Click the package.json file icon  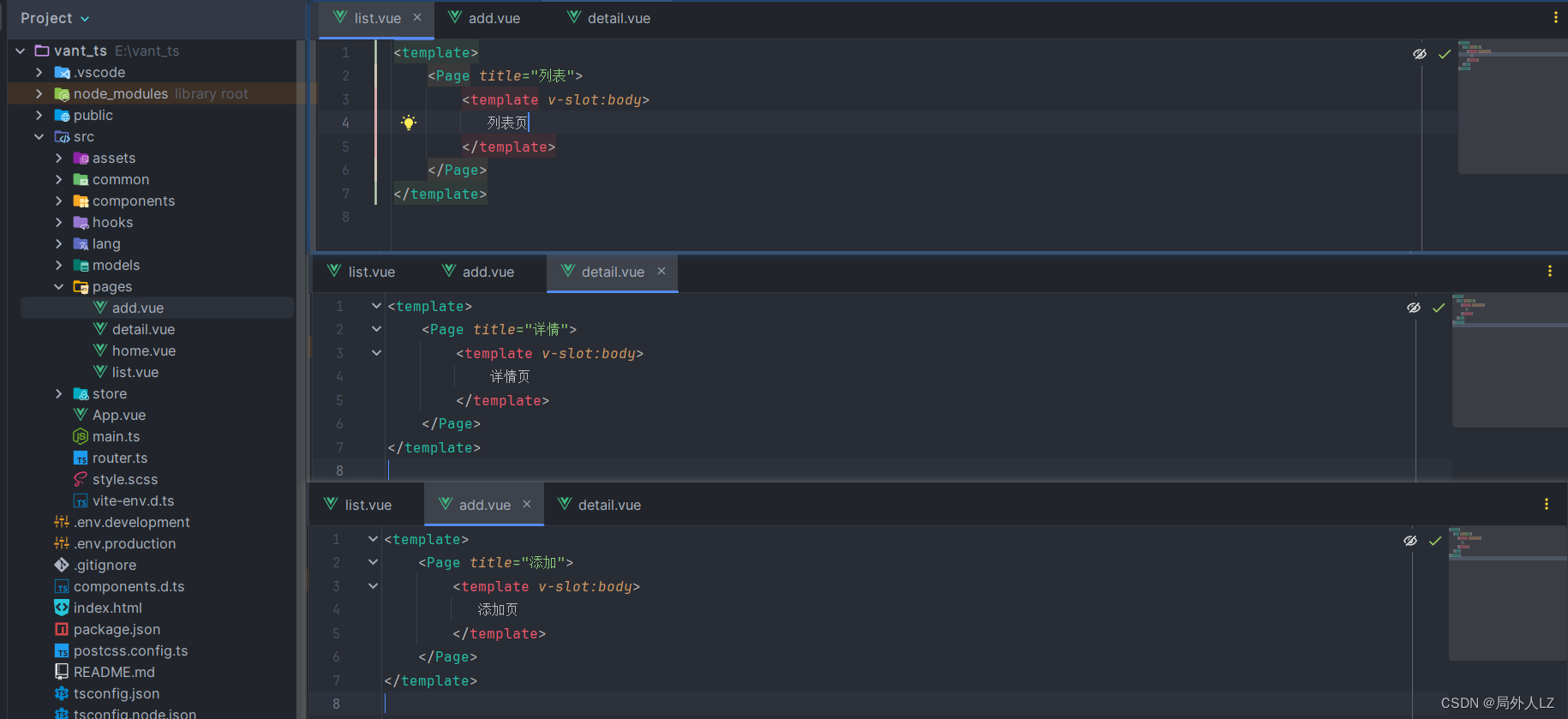(62, 629)
